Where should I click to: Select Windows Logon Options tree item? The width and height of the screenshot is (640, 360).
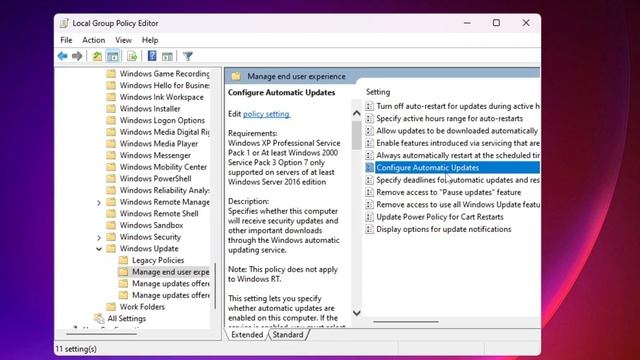pyautogui.click(x=162, y=120)
